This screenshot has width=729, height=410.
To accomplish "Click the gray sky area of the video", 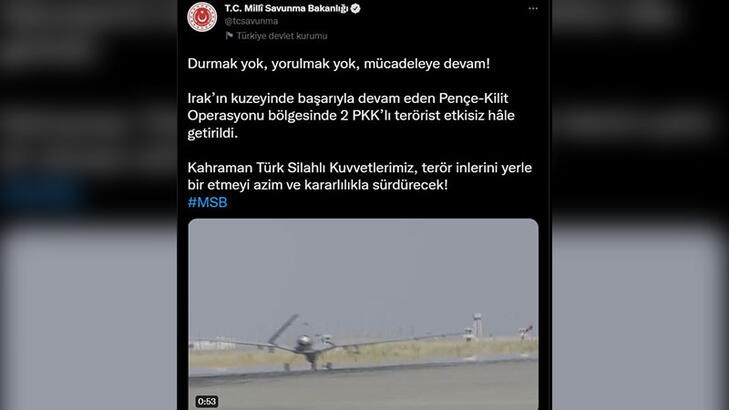I will click(x=363, y=270).
